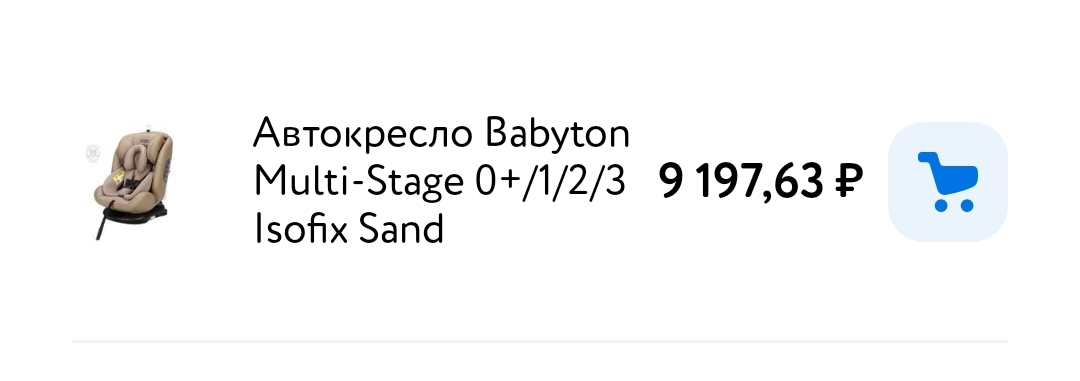Click the round badge on the thumbnail
The width and height of the screenshot is (1080, 381).
click(x=92, y=154)
